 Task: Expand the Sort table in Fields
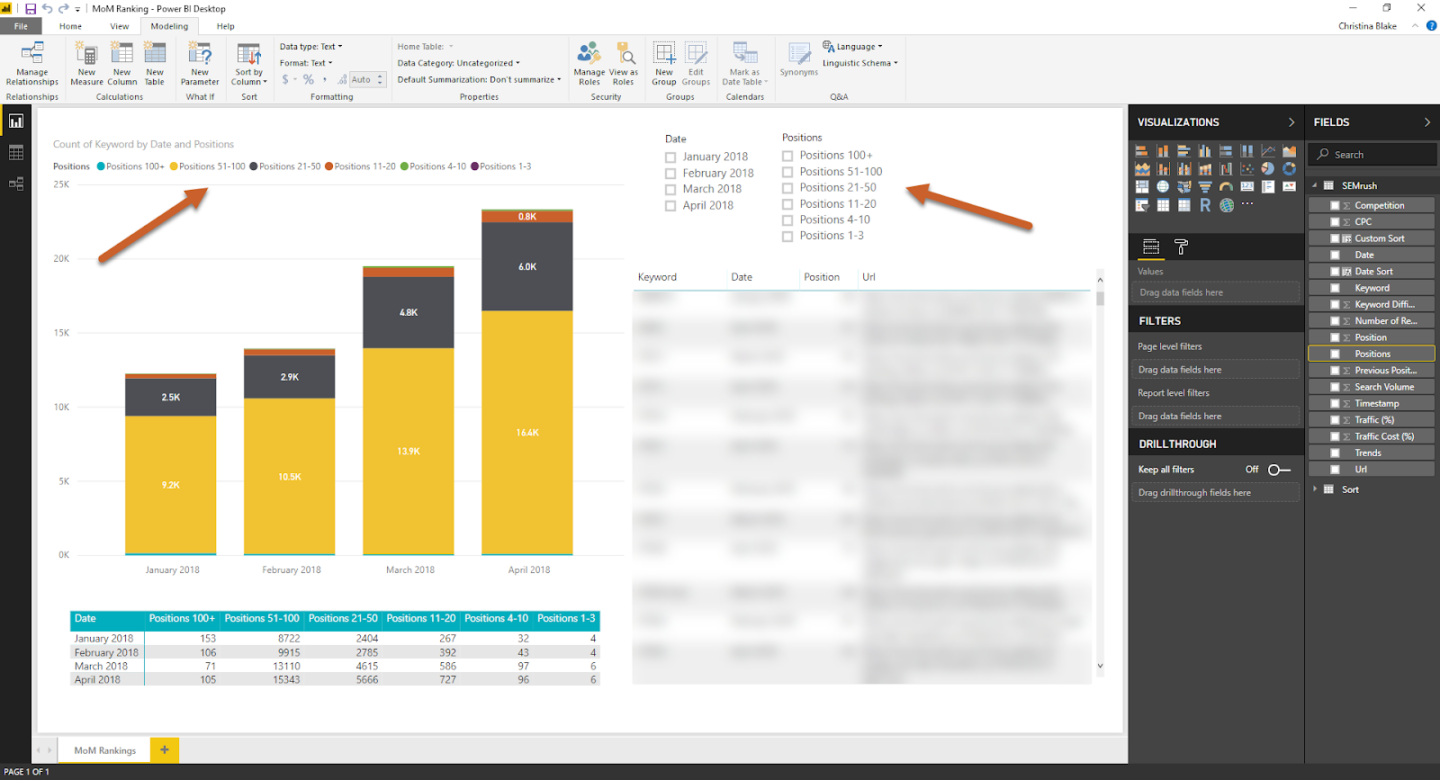(1315, 490)
